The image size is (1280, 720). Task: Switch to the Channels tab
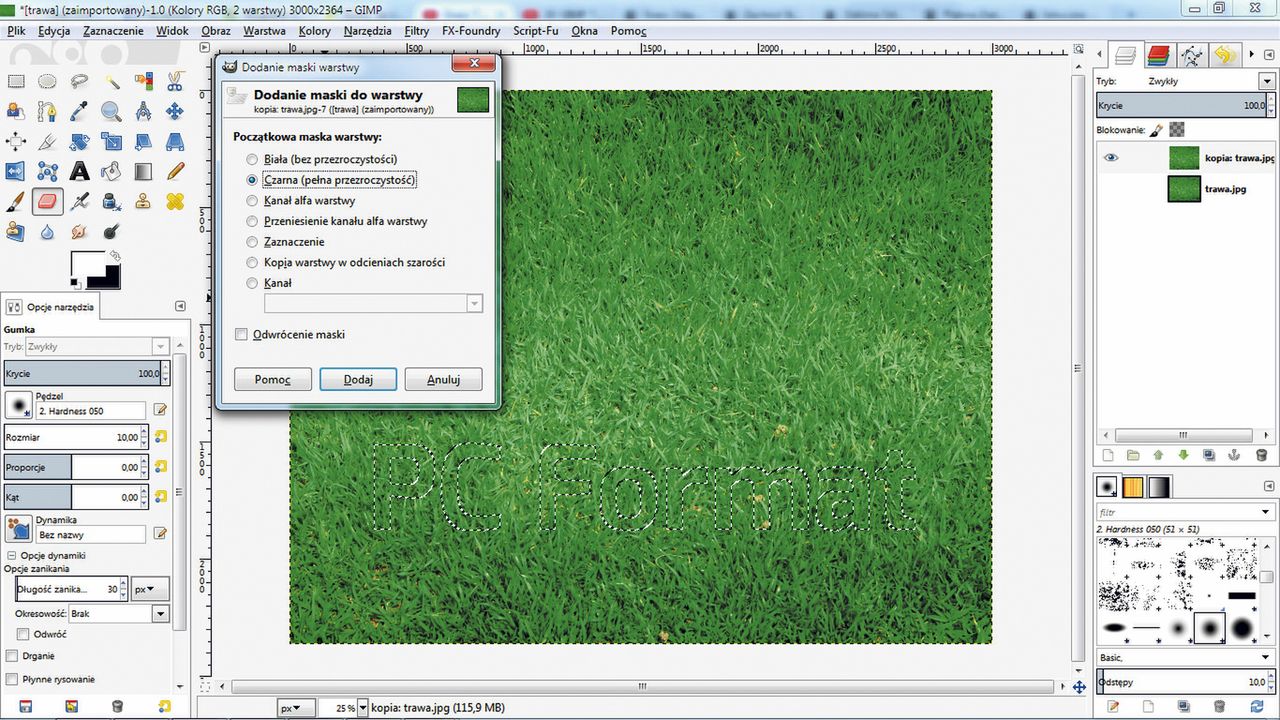pyautogui.click(x=1159, y=55)
